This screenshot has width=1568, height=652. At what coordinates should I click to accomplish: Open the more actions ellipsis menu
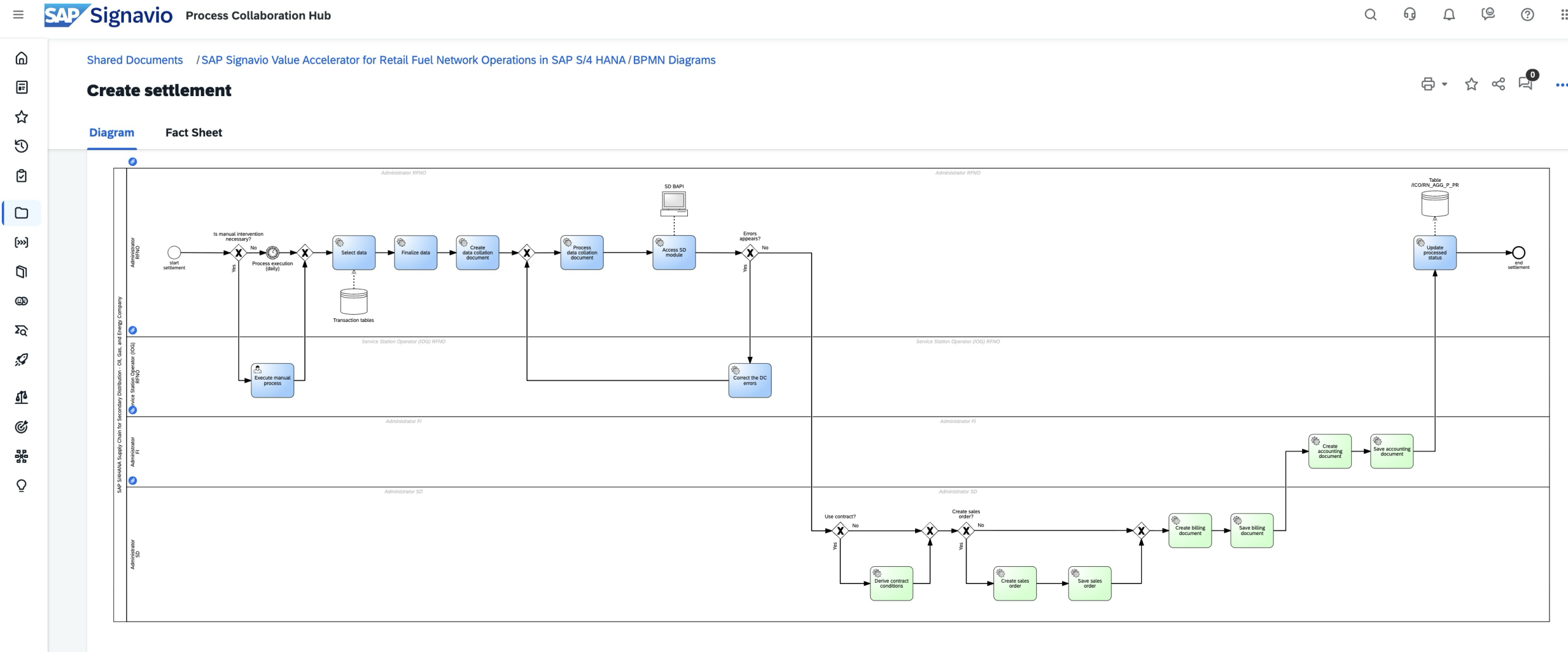point(1561,85)
